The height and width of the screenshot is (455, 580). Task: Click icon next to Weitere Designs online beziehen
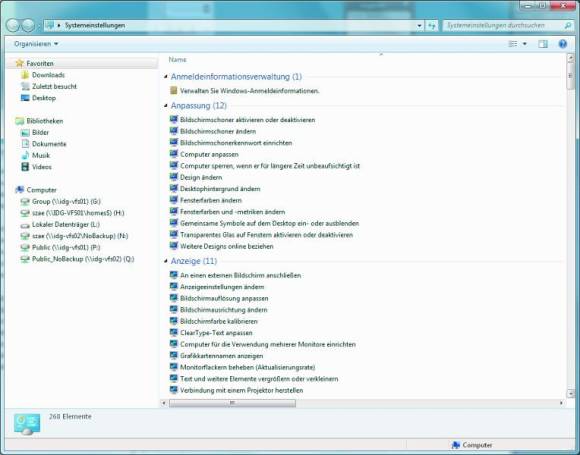pos(173,245)
